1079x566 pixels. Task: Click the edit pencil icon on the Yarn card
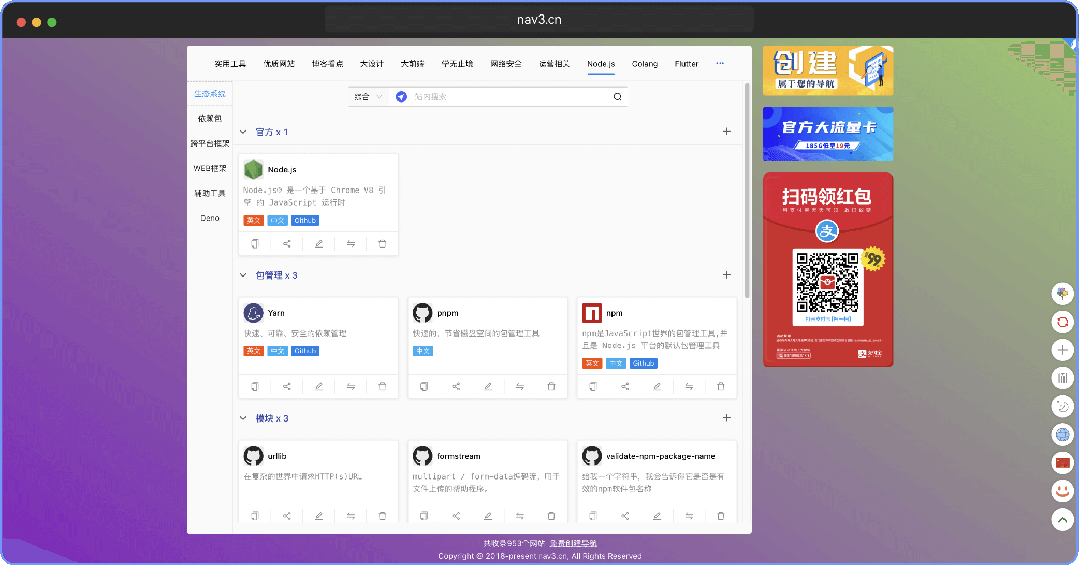point(319,386)
